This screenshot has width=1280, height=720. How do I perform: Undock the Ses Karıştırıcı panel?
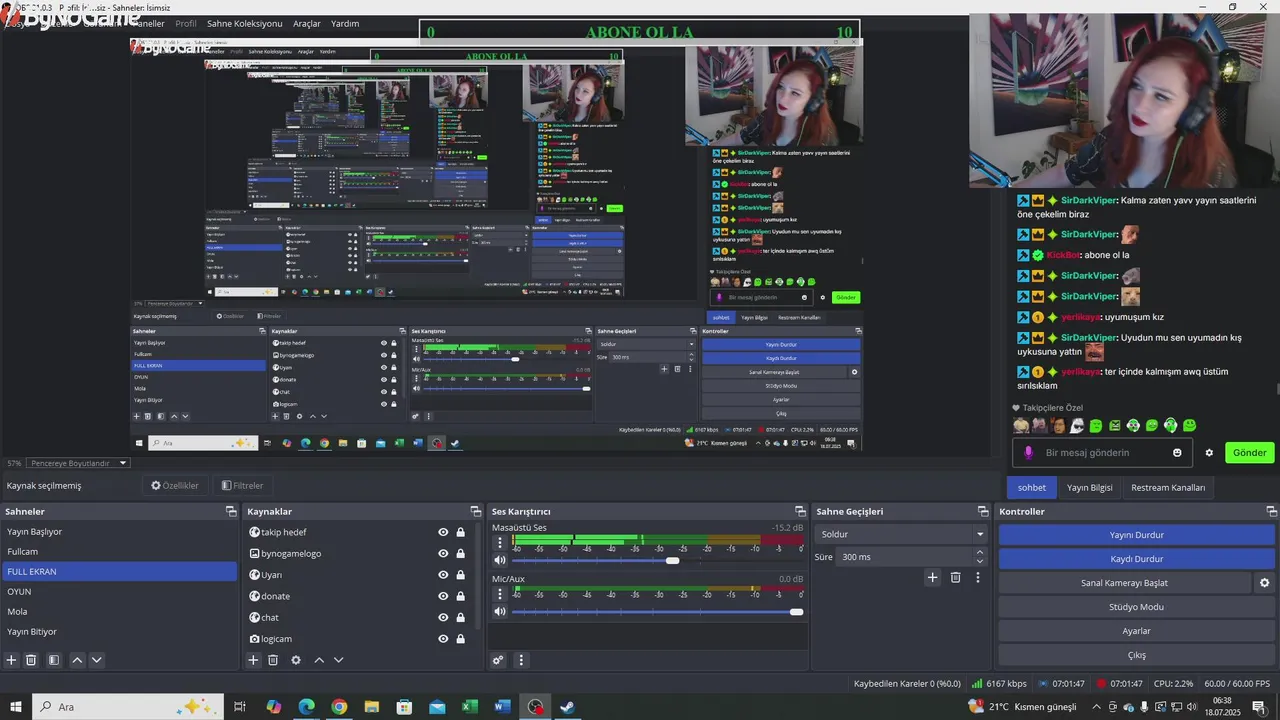800,511
